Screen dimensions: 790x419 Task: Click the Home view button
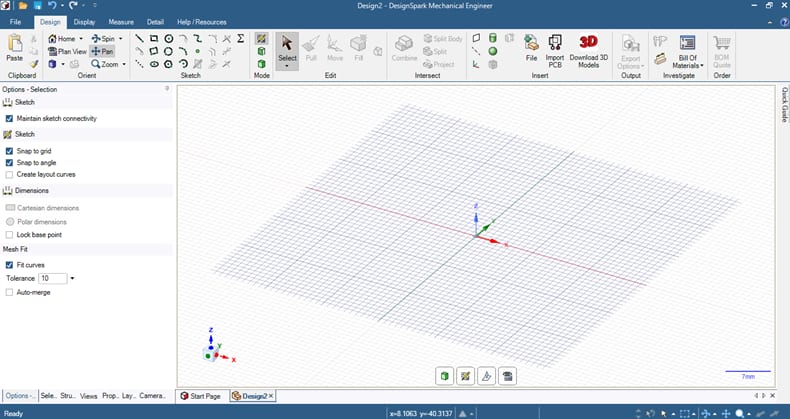[62, 39]
